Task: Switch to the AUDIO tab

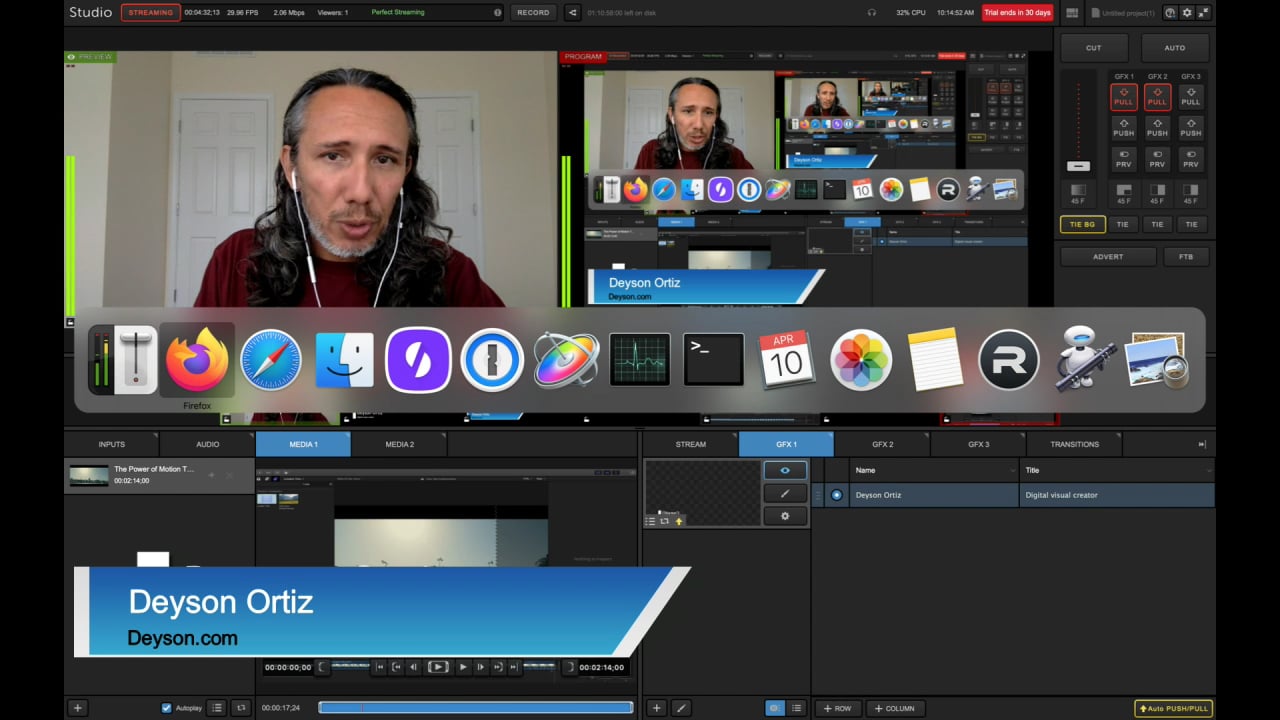Action: [x=208, y=444]
